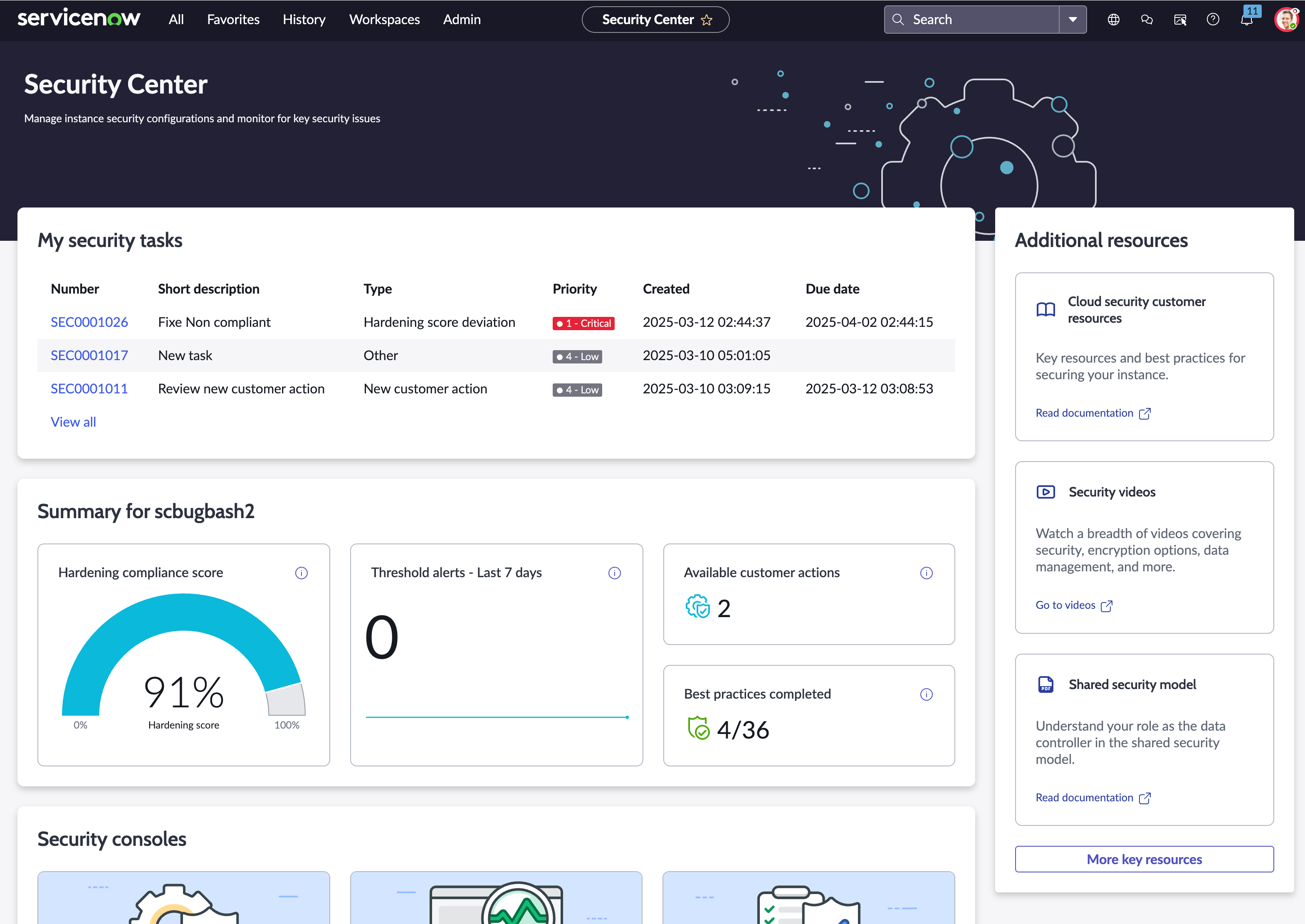1305x924 pixels.
Task: Click the Security videos play icon
Action: 1045,492
